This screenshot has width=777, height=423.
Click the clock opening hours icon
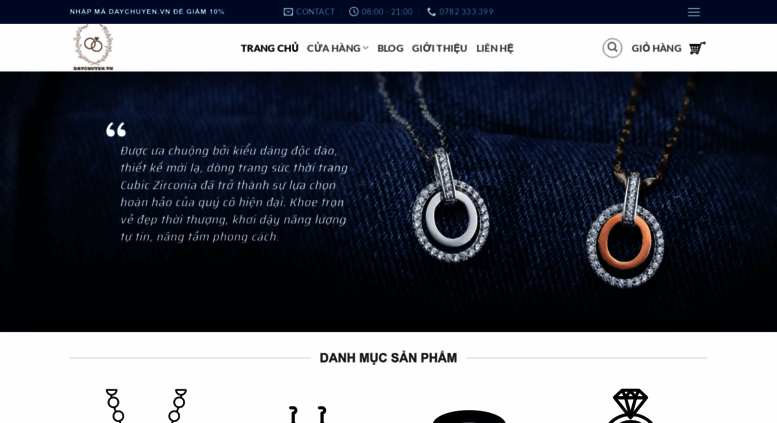[x=353, y=12]
